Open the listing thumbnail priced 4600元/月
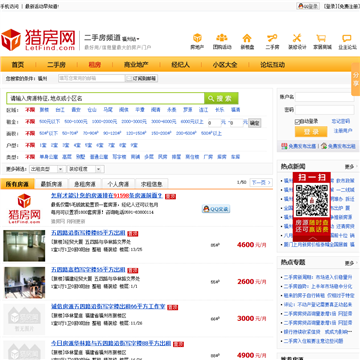Screen dimensions: 360x360 (x=24, y=246)
